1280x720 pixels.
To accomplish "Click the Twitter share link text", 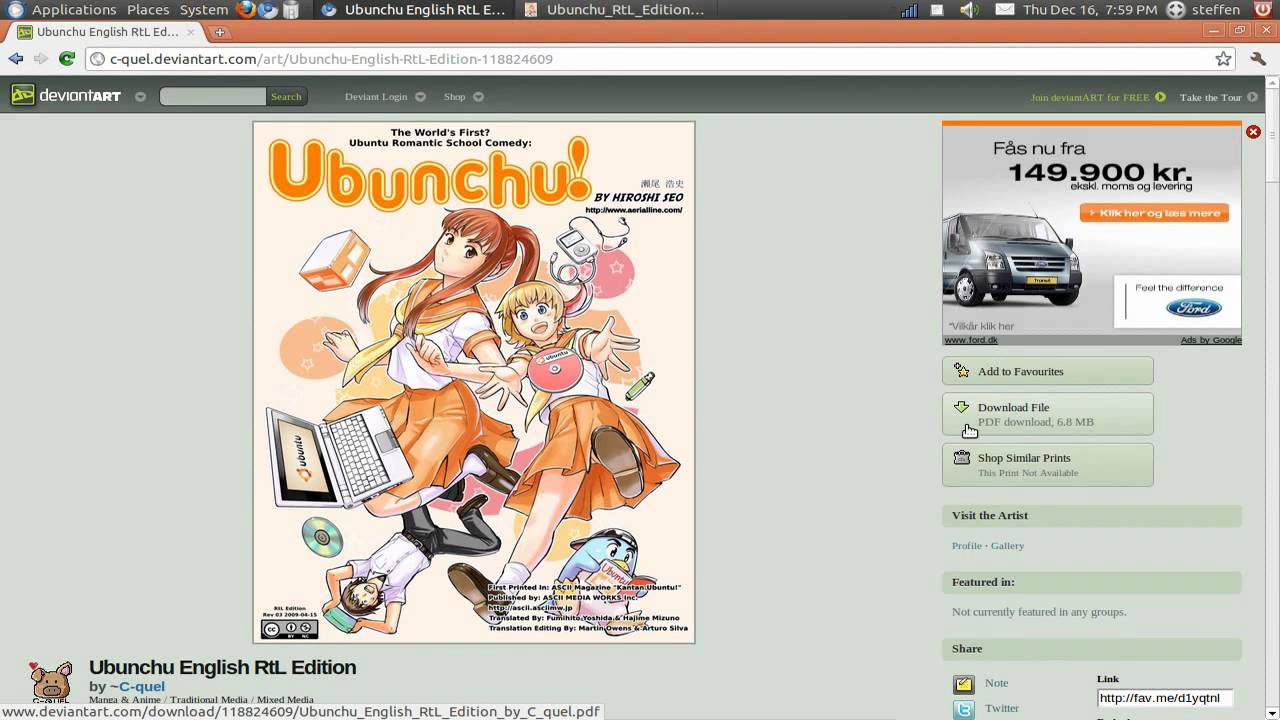I will point(1002,708).
